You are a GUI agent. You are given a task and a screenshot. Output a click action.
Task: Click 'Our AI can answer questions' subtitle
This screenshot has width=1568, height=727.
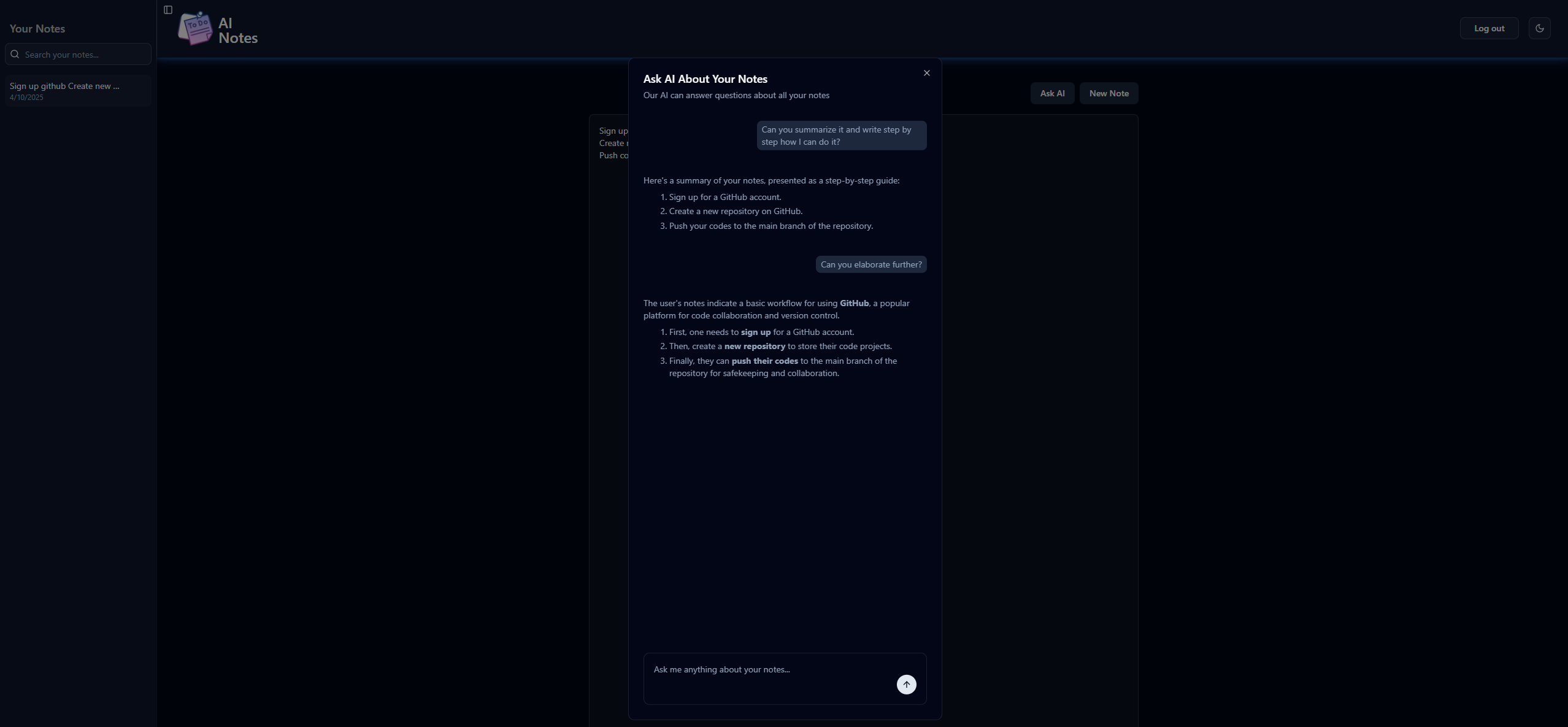(x=736, y=95)
